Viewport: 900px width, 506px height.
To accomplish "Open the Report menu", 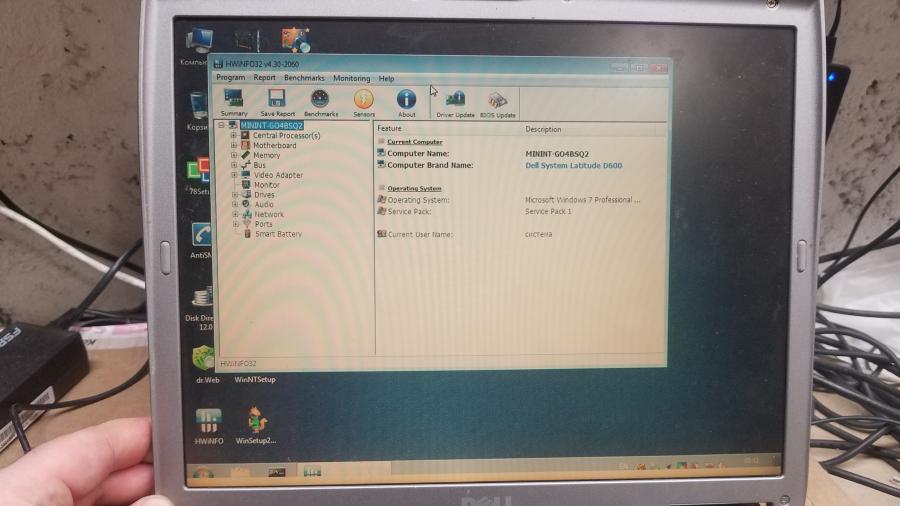I will pyautogui.click(x=264, y=77).
